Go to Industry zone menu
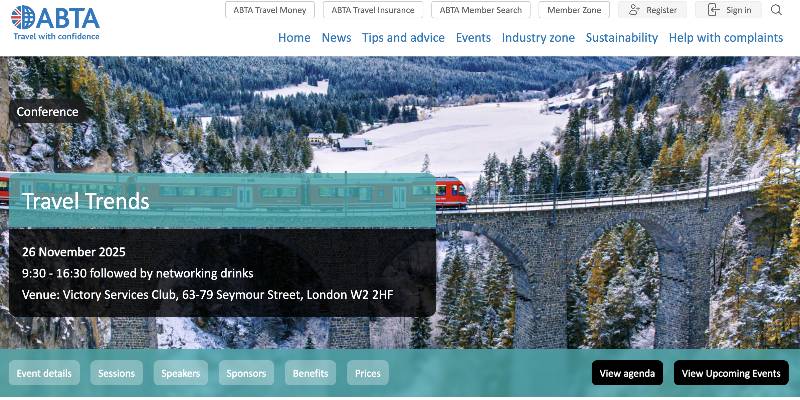This screenshot has height=400, width=800. click(x=538, y=38)
